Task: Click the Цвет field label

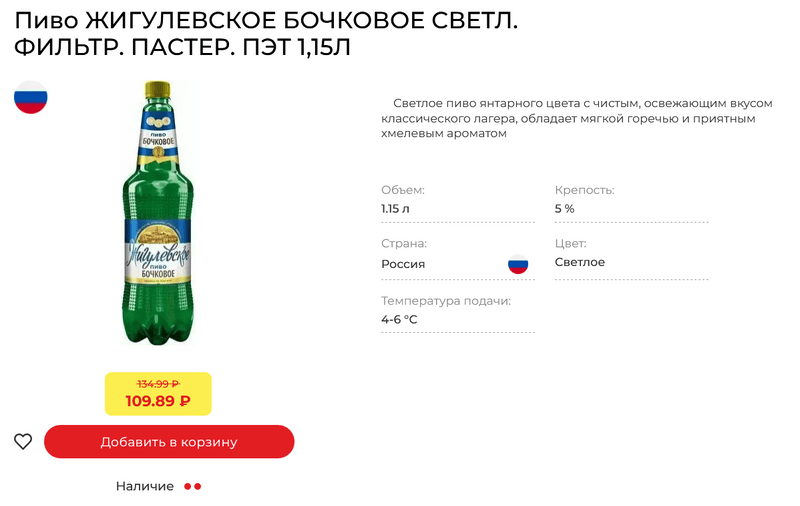Action: 570,244
